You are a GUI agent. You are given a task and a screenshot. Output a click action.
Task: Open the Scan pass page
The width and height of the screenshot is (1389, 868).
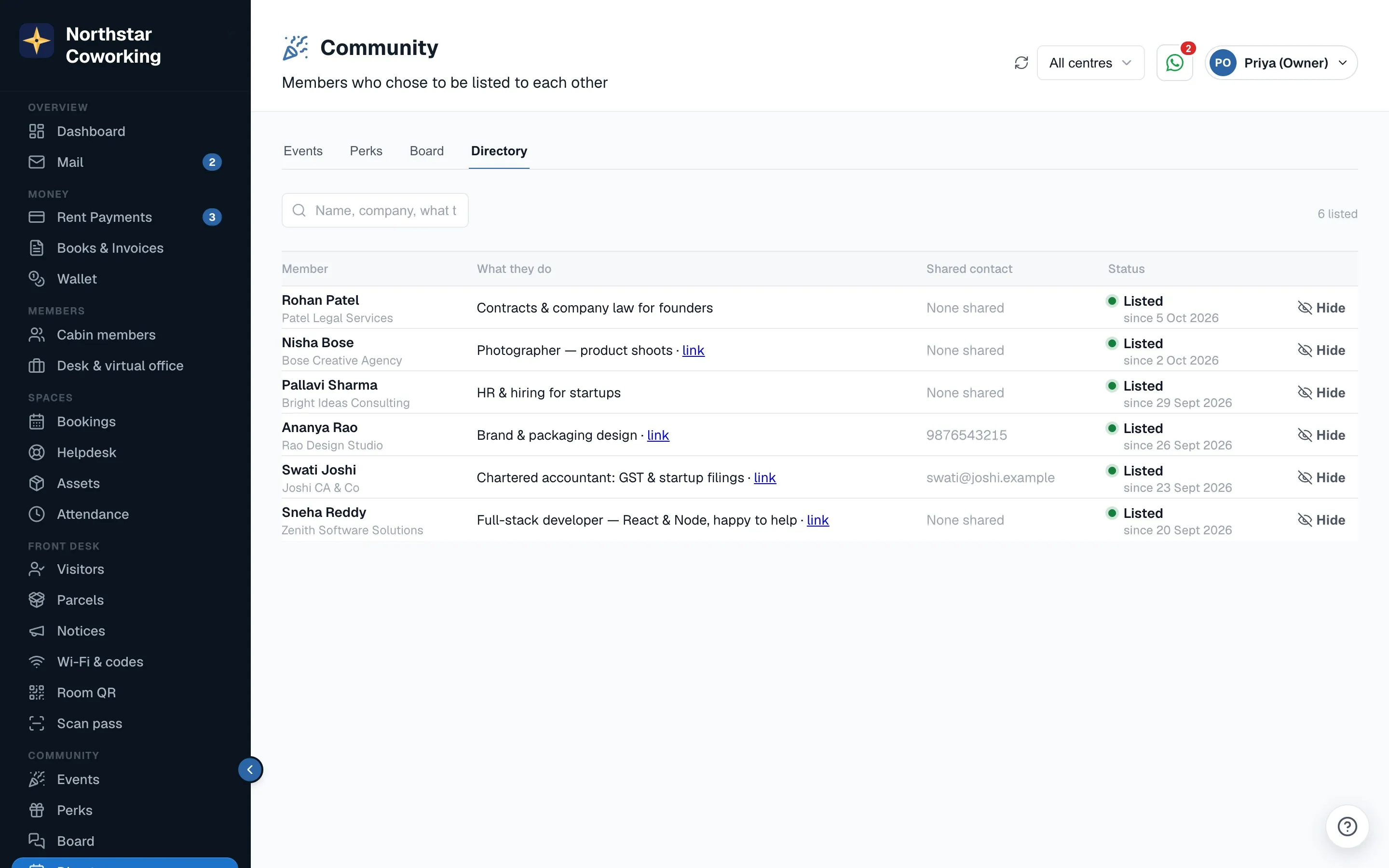pos(124,724)
